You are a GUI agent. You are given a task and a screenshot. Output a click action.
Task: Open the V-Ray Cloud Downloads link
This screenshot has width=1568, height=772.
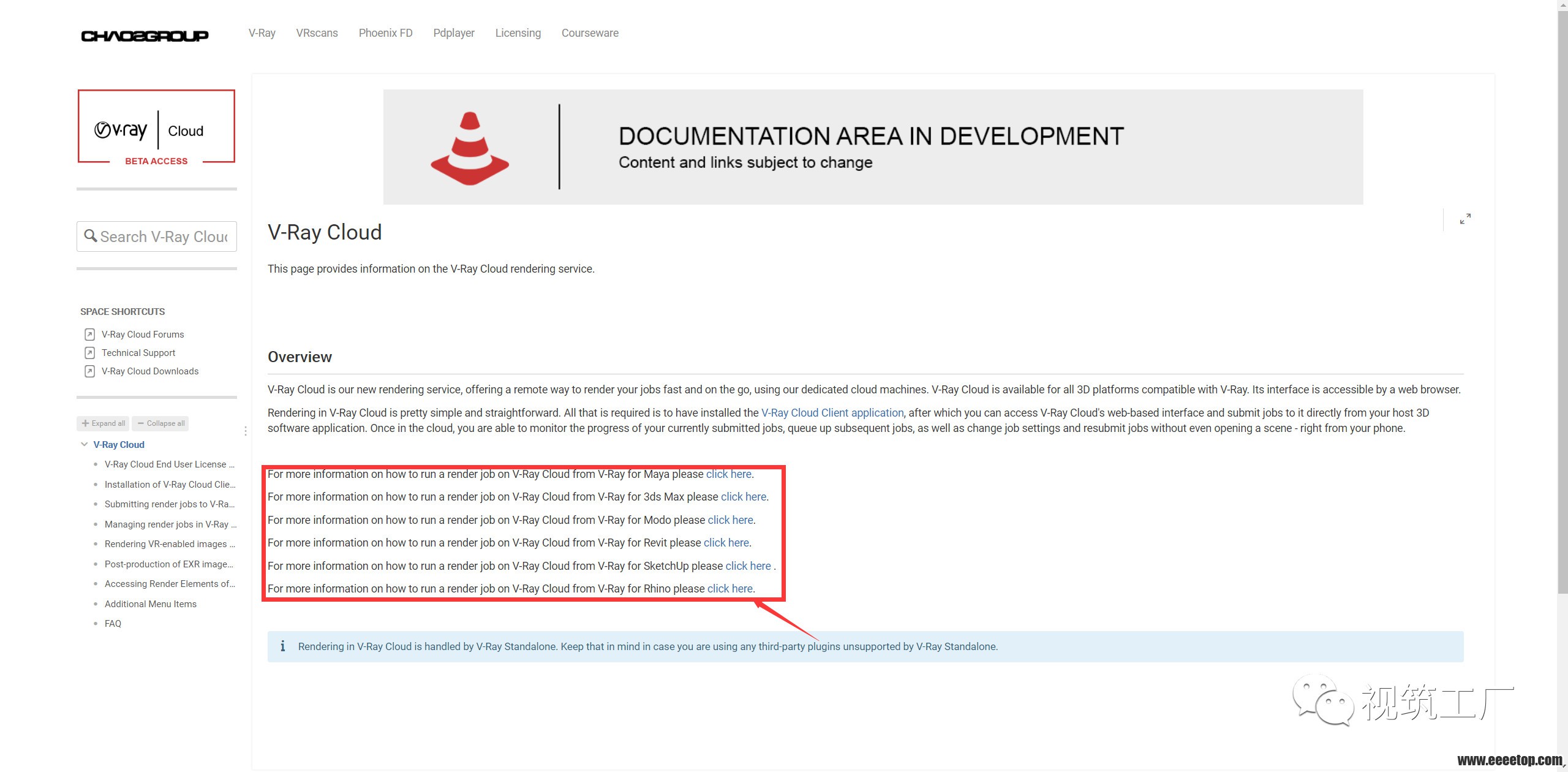pos(150,371)
